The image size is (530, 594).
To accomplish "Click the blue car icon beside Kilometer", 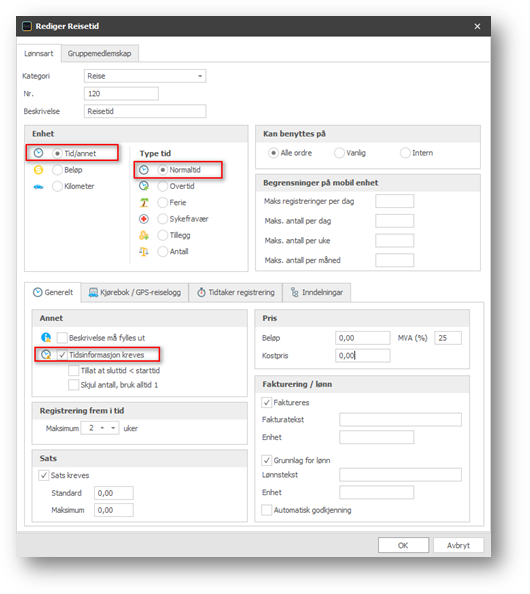I will [38, 187].
